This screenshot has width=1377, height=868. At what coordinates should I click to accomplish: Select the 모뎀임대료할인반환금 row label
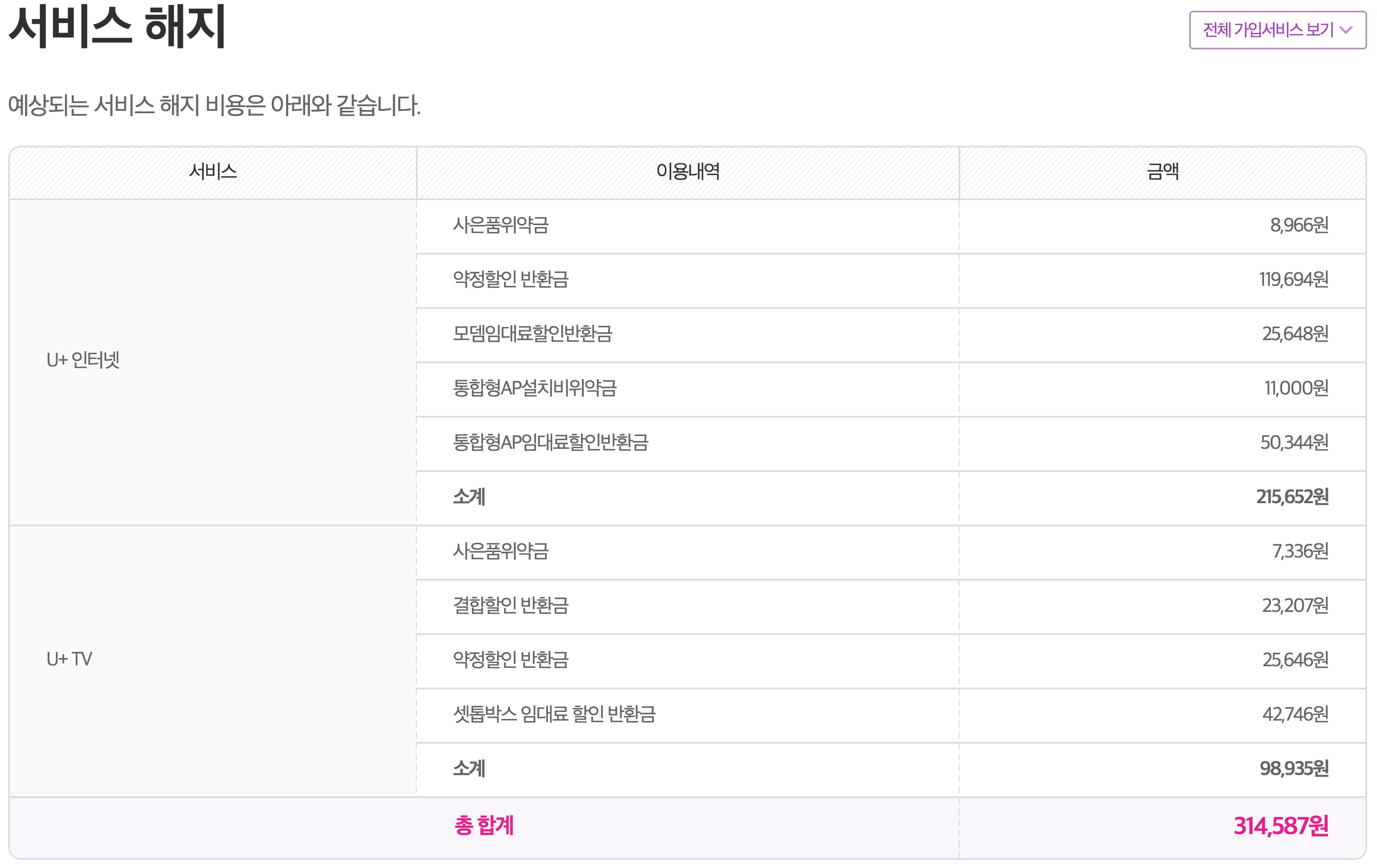pyautogui.click(x=532, y=334)
